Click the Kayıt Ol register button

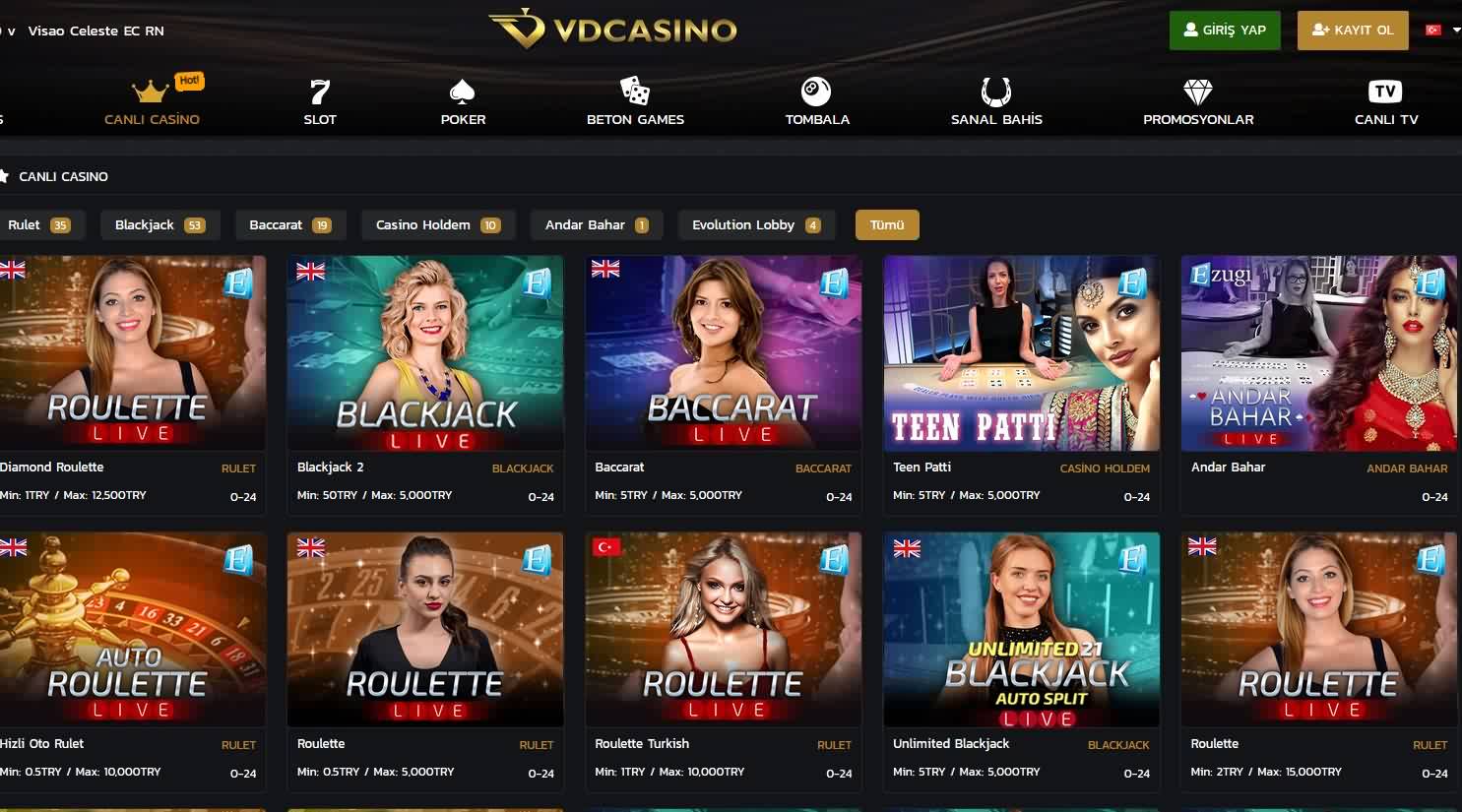pyautogui.click(x=1353, y=31)
